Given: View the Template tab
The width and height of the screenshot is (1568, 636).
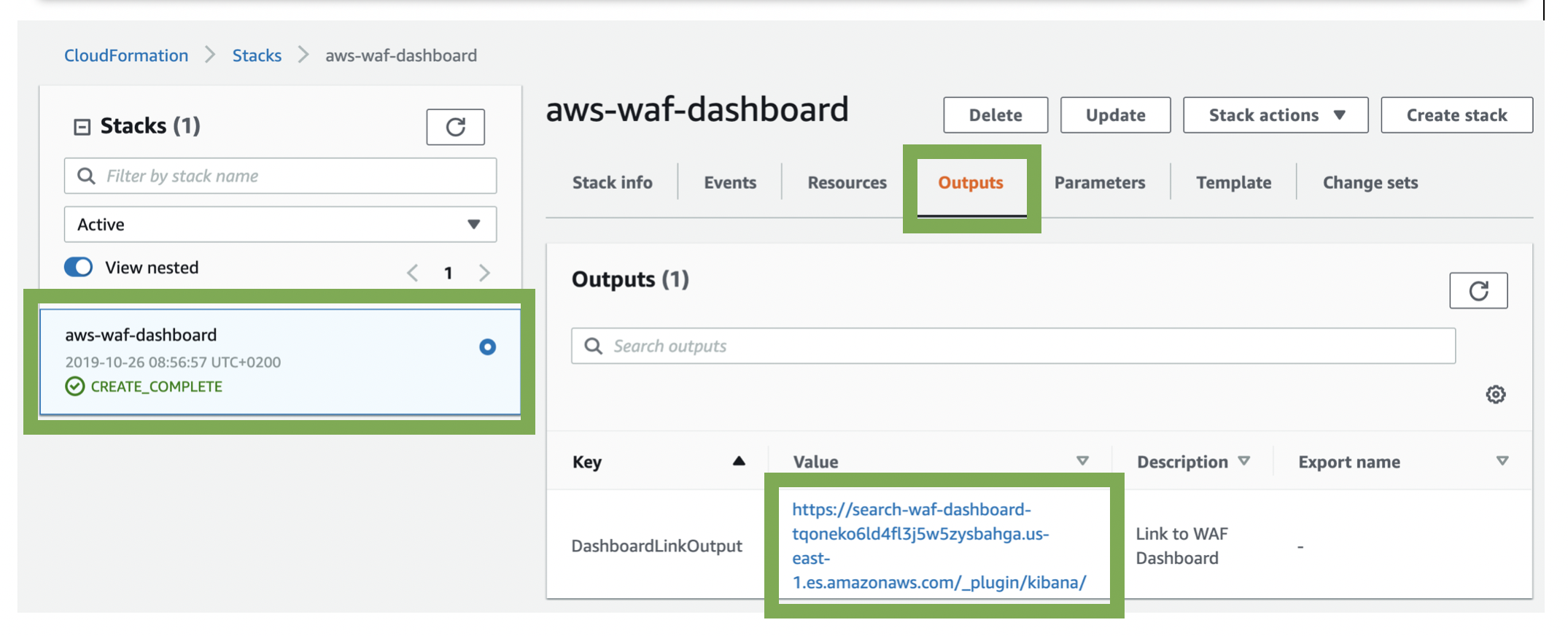Looking at the screenshot, I should [x=1234, y=182].
